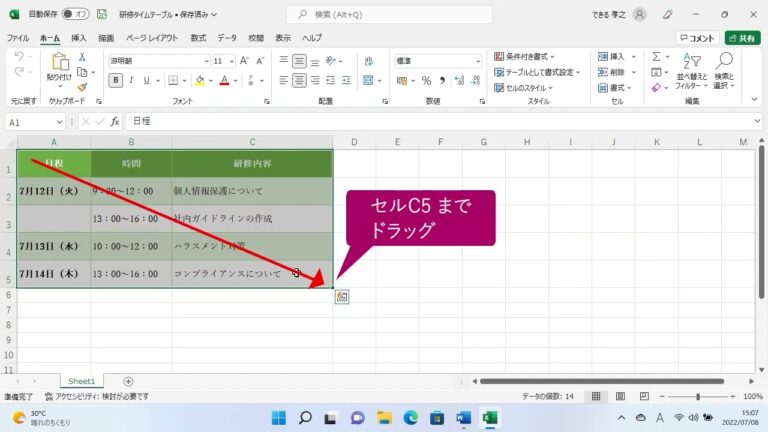This screenshot has width=768, height=432.
Task: Click the Orientation text rotation icon
Action: click(x=331, y=61)
